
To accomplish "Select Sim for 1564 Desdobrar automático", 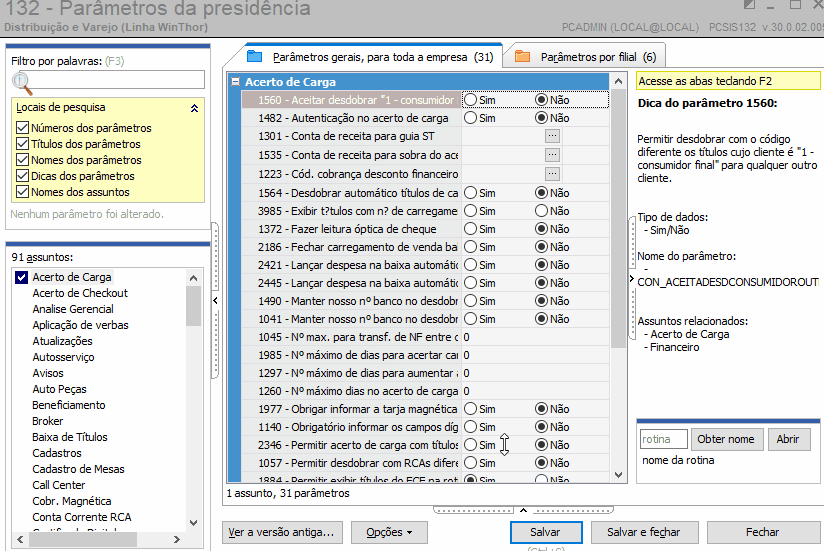I will 471,193.
